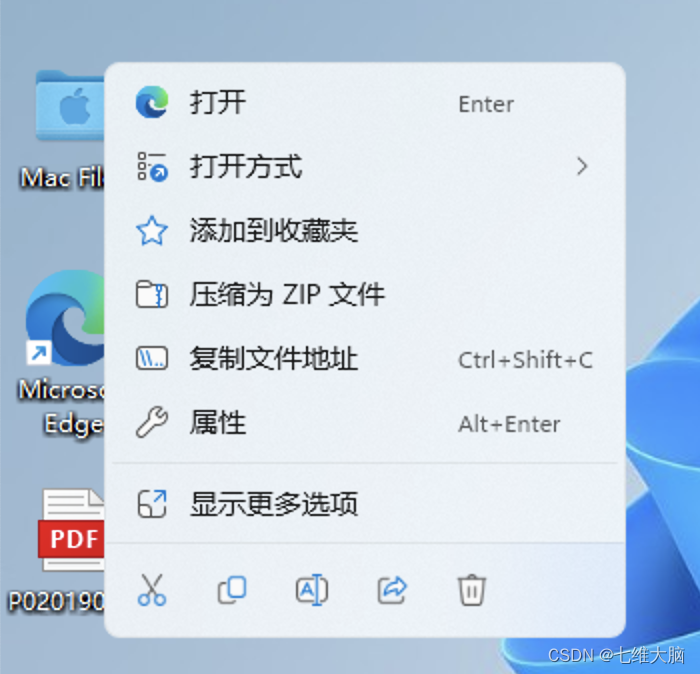Select 压缩为 ZIP 文件
This screenshot has height=674, width=700.
365,295
